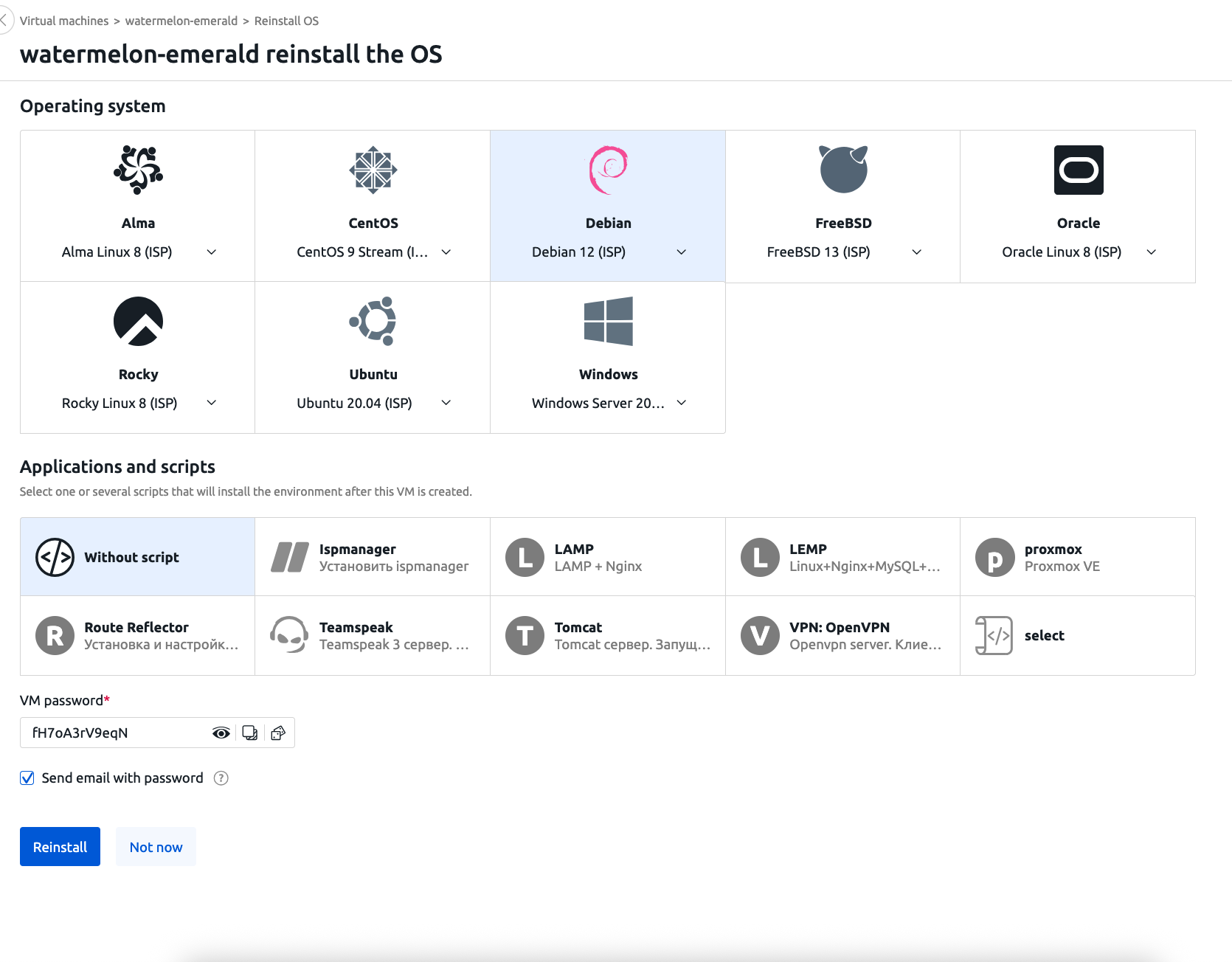
Task: Select the Rocky Linux logo
Action: (x=138, y=321)
